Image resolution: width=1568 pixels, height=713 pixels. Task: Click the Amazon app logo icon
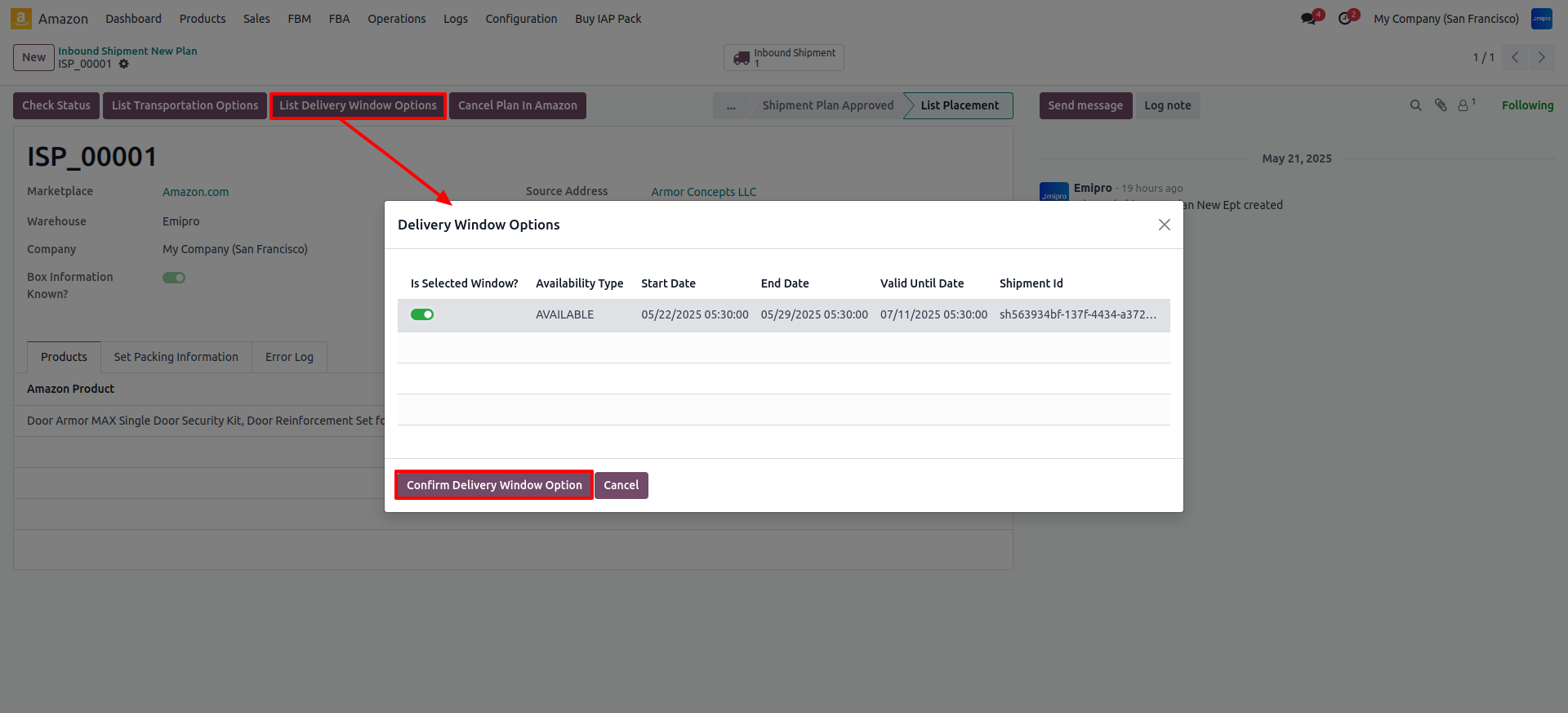coord(21,18)
